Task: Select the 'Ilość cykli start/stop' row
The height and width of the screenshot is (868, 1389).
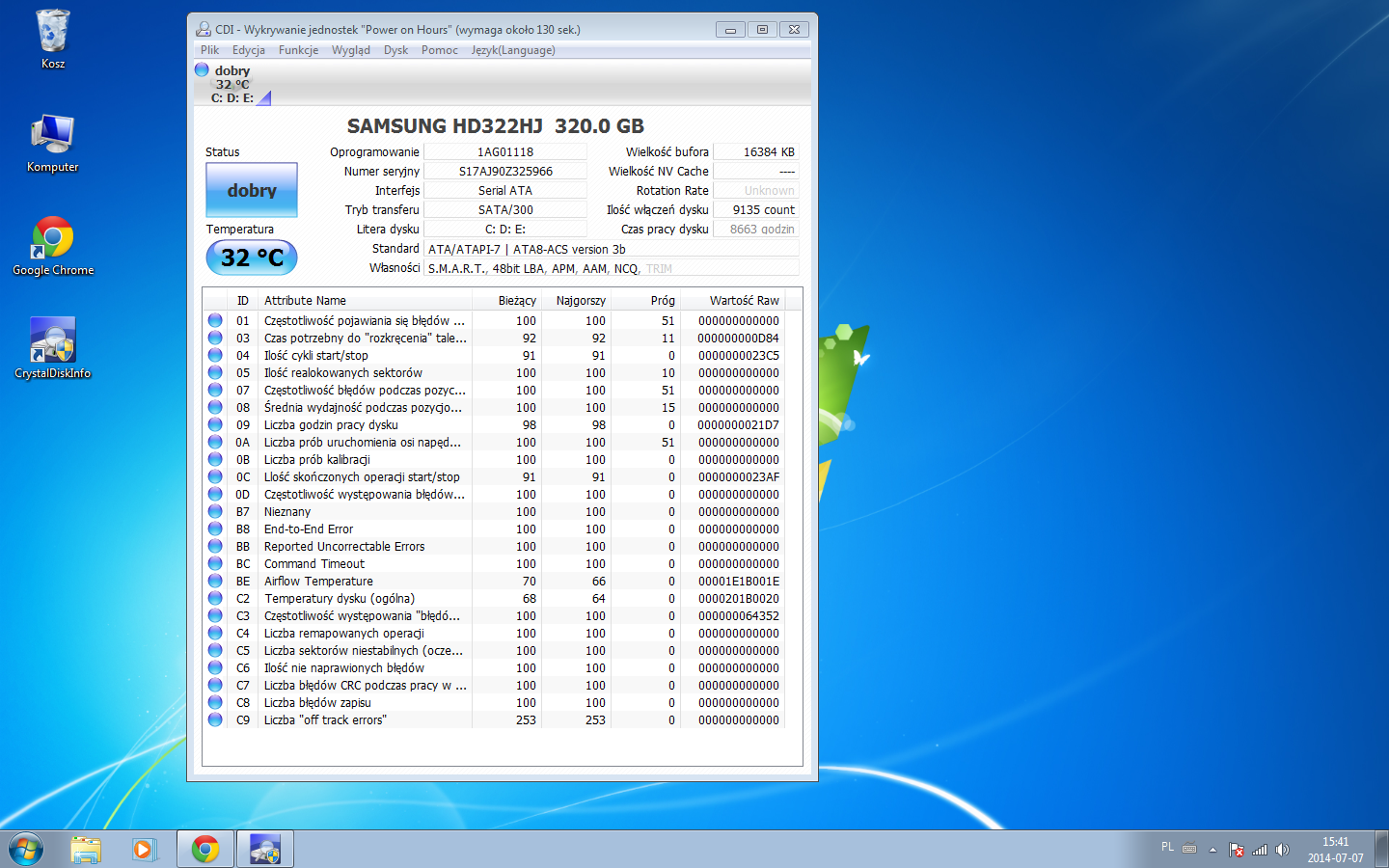Action: (x=494, y=355)
